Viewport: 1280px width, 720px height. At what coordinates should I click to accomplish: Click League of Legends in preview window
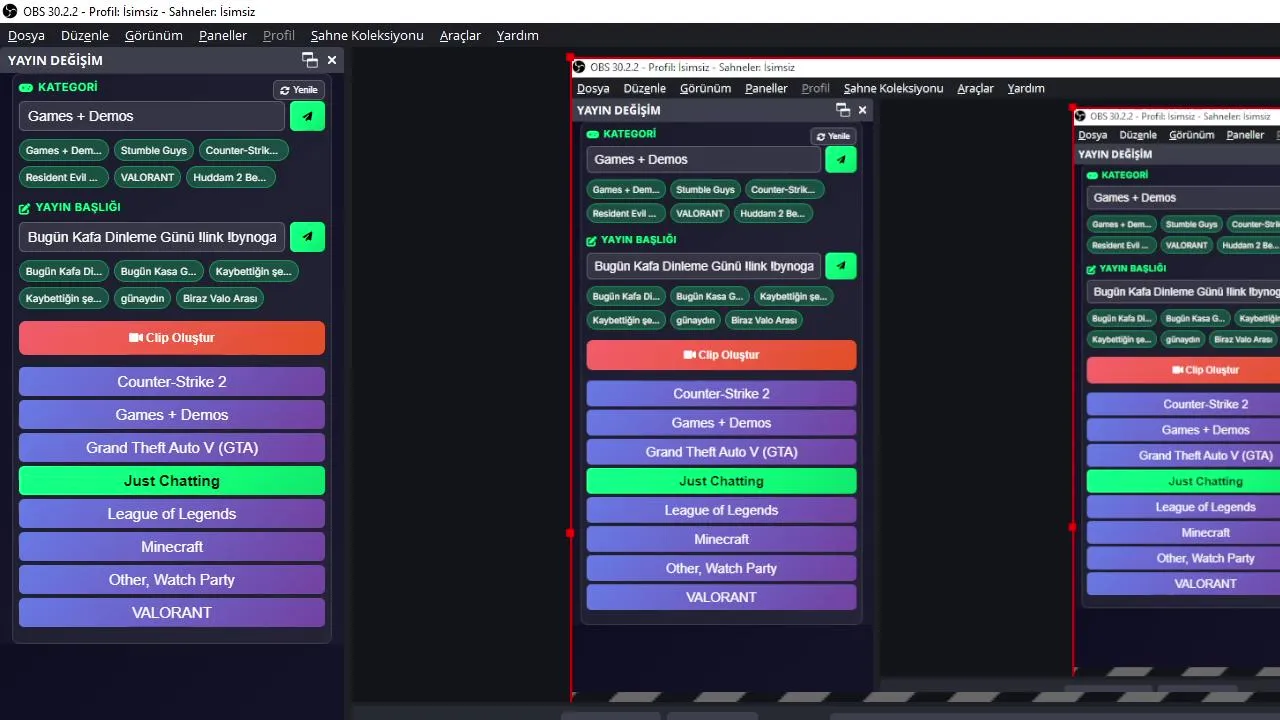point(722,510)
